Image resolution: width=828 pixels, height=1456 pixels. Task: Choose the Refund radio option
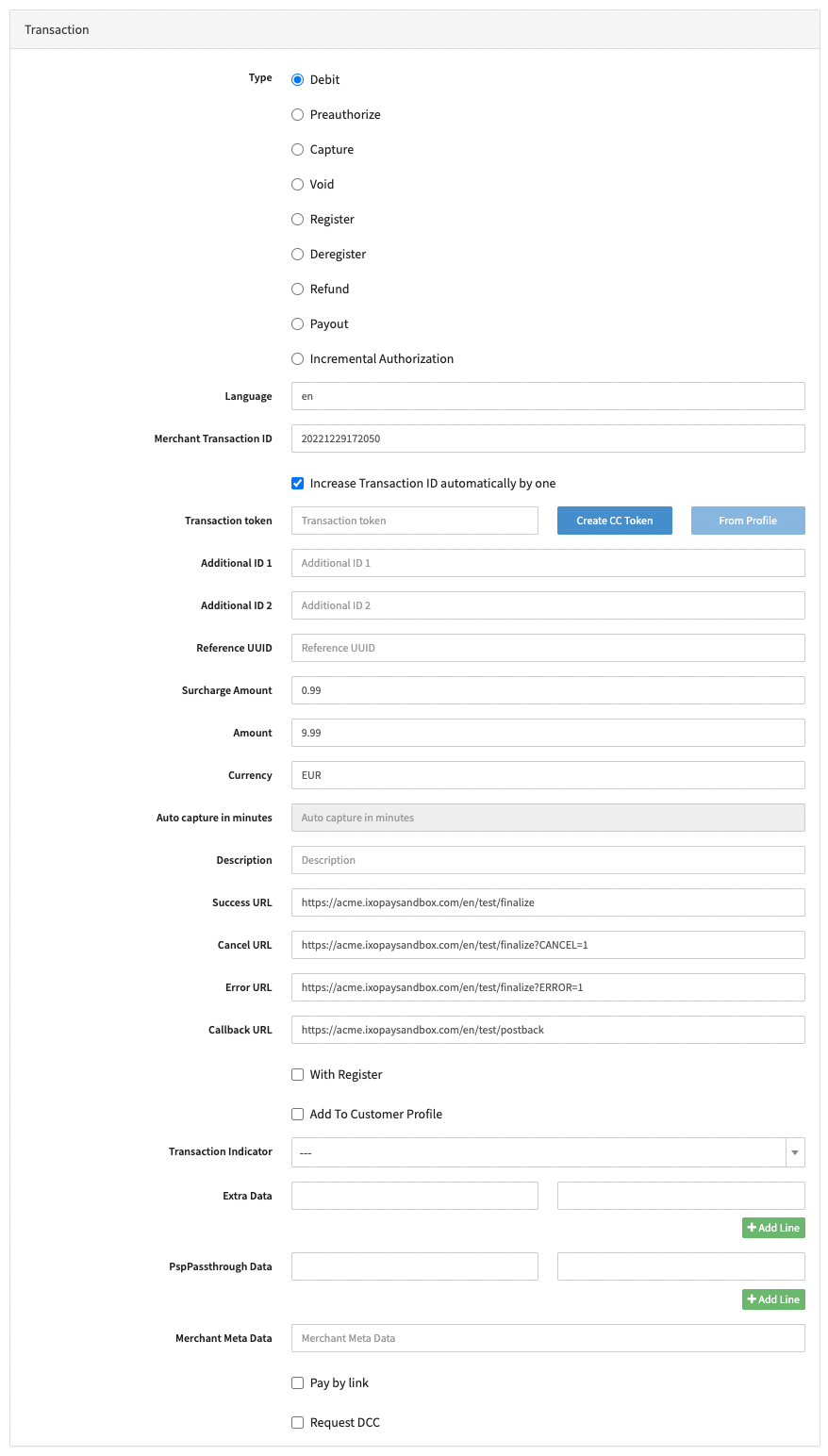(297, 289)
